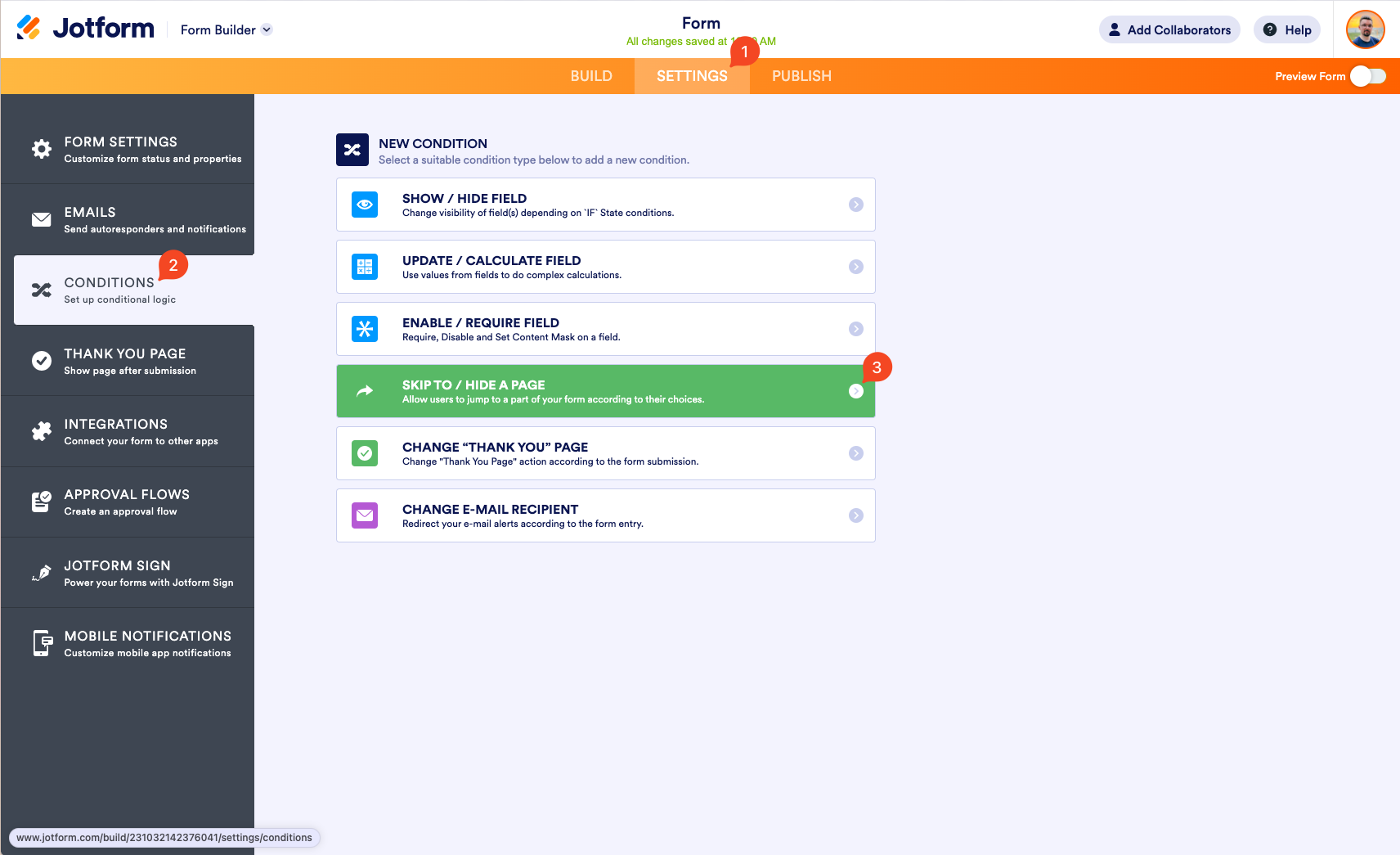Click the Integrations puzzle piece icon
This screenshot has height=855, width=1400.
click(42, 431)
